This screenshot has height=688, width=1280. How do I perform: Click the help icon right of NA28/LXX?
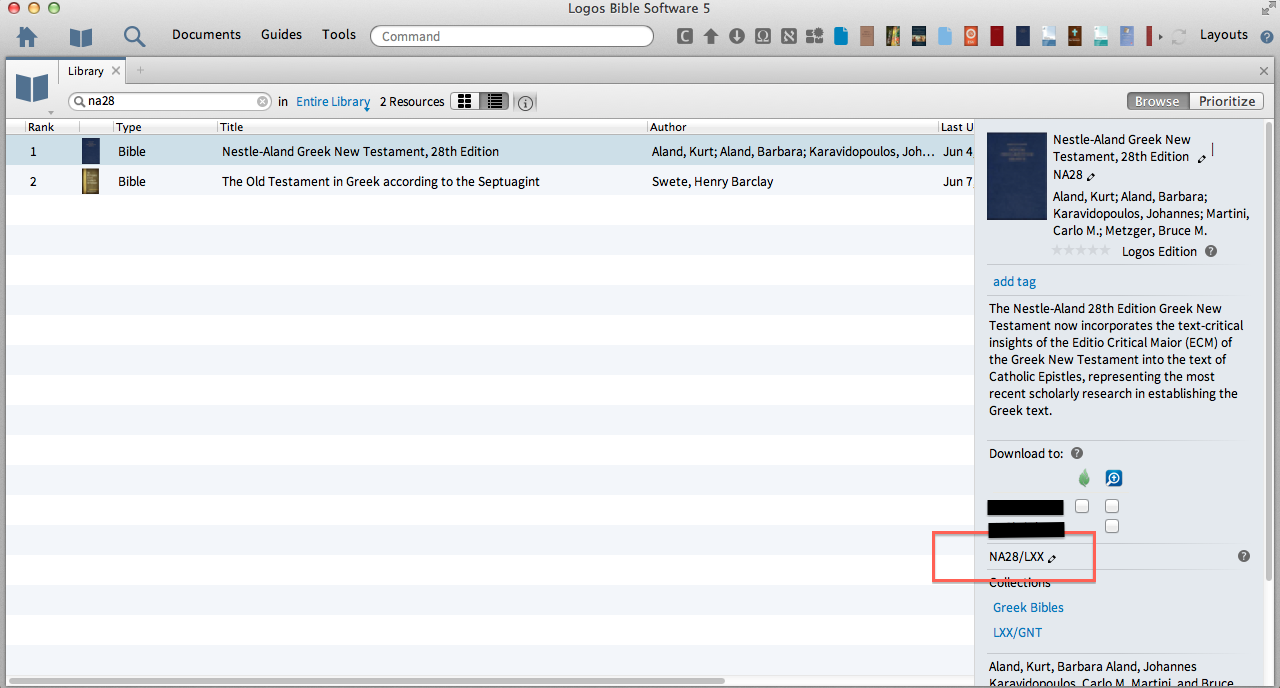coord(1244,556)
